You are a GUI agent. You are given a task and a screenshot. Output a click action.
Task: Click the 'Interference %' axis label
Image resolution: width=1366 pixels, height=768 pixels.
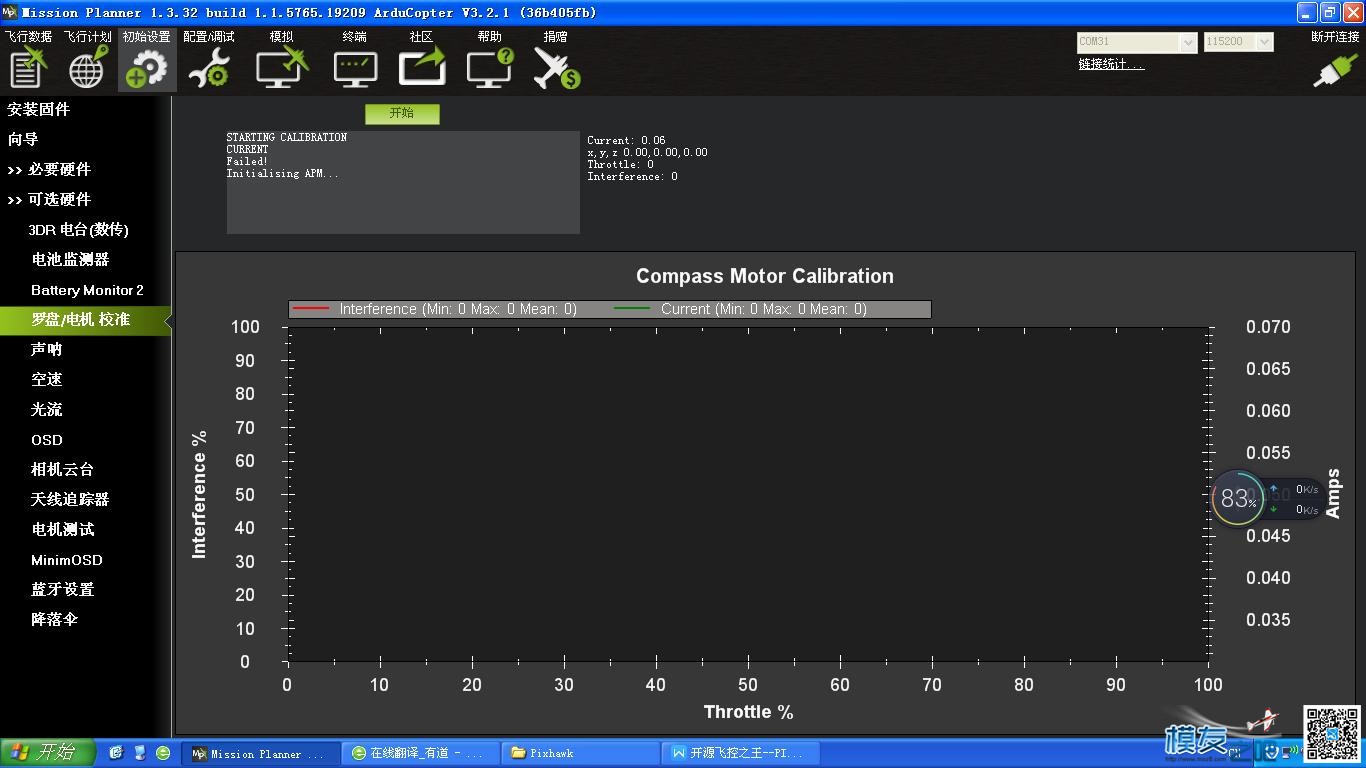pyautogui.click(x=199, y=494)
